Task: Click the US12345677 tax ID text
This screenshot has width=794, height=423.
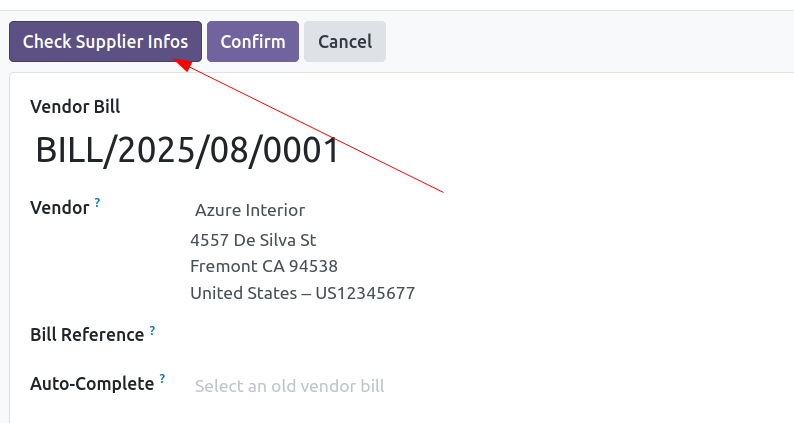Action: tap(365, 293)
